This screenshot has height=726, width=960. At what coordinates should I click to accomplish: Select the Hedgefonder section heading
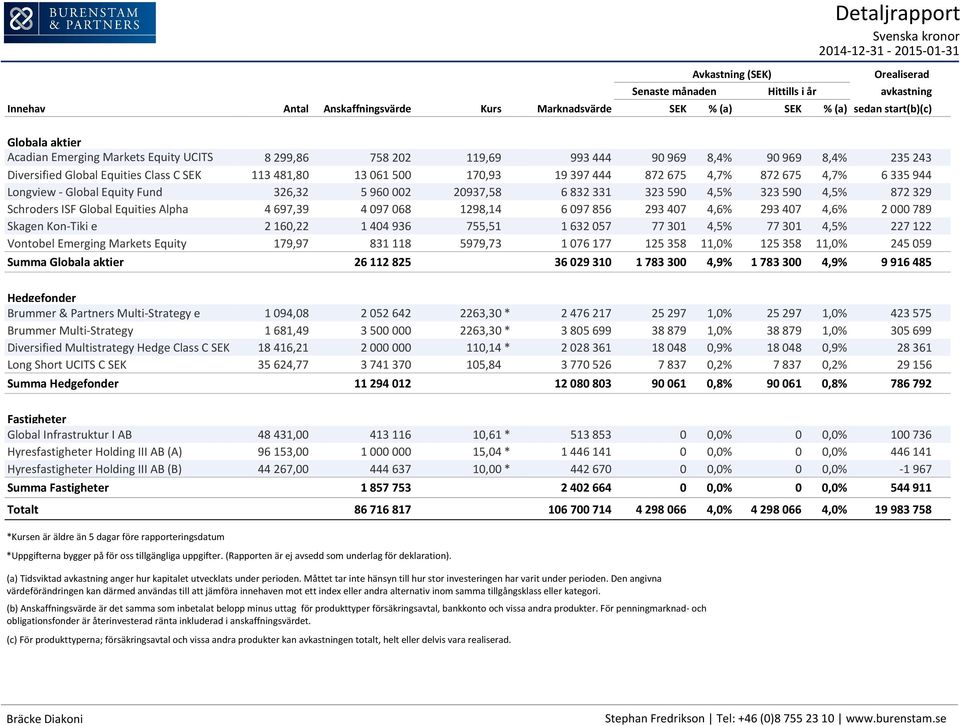(x=42, y=298)
